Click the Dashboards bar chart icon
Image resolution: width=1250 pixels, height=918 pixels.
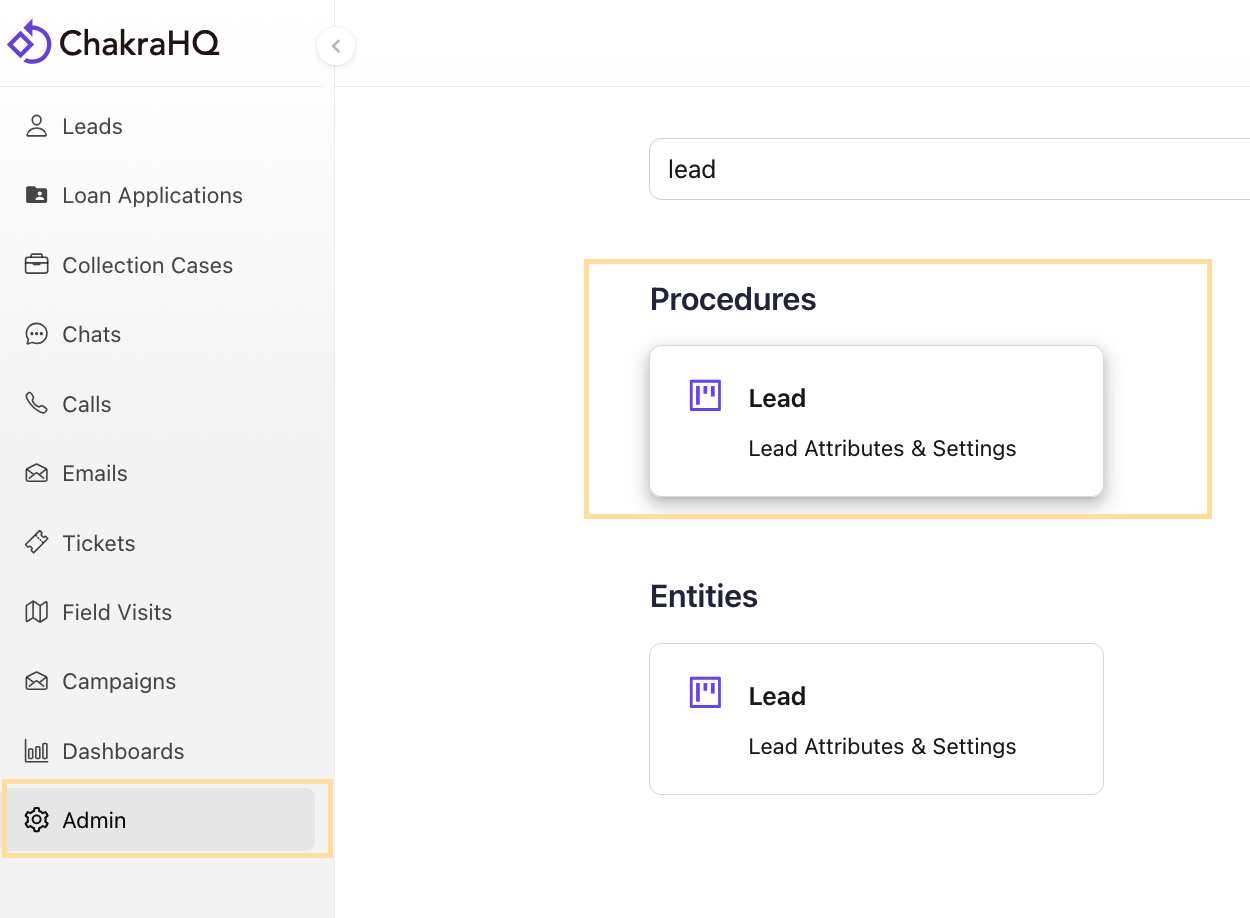37,751
